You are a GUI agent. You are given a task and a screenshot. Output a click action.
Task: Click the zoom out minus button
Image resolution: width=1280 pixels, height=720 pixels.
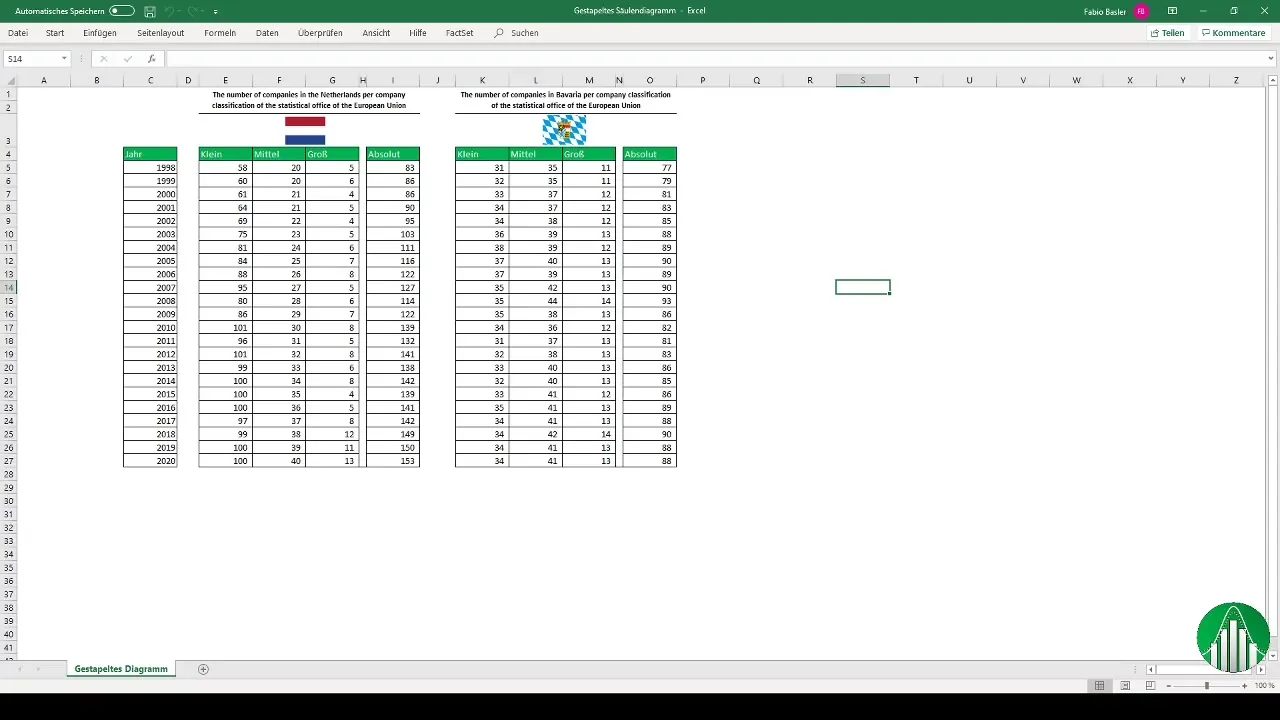(x=1169, y=686)
